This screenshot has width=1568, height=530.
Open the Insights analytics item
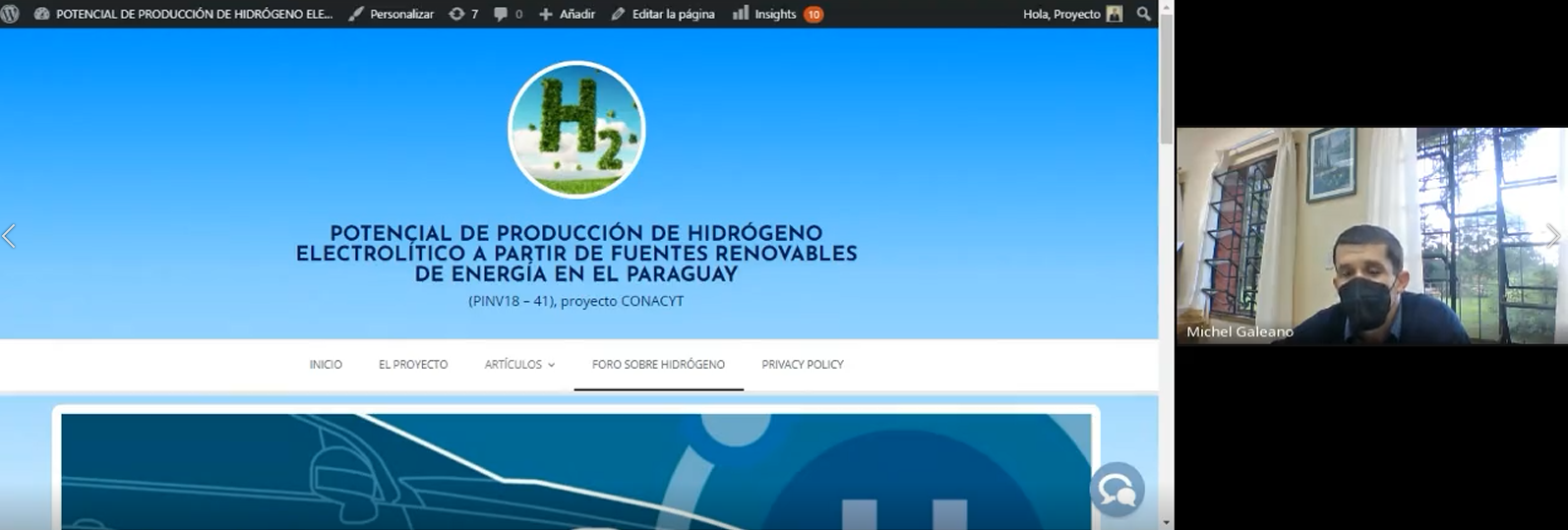click(x=764, y=14)
